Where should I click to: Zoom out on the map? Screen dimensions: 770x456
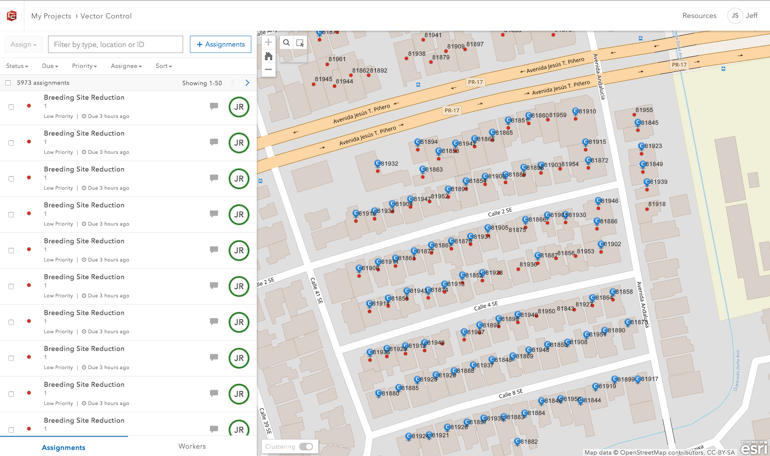[x=268, y=70]
